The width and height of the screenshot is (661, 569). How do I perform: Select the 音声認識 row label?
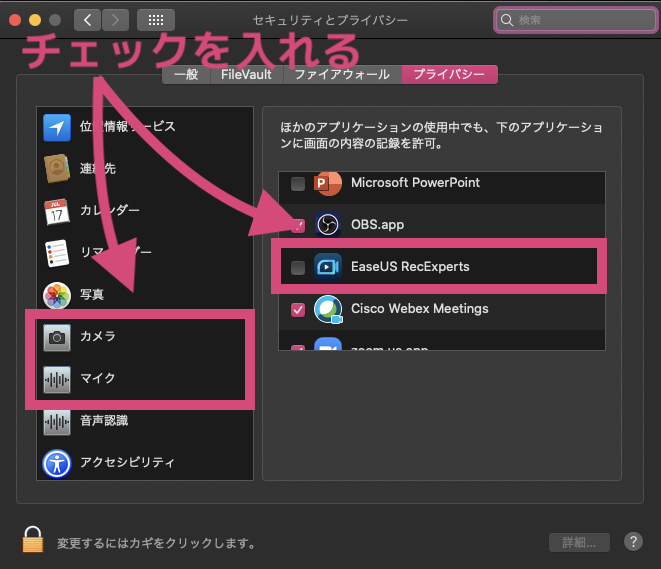tap(104, 420)
